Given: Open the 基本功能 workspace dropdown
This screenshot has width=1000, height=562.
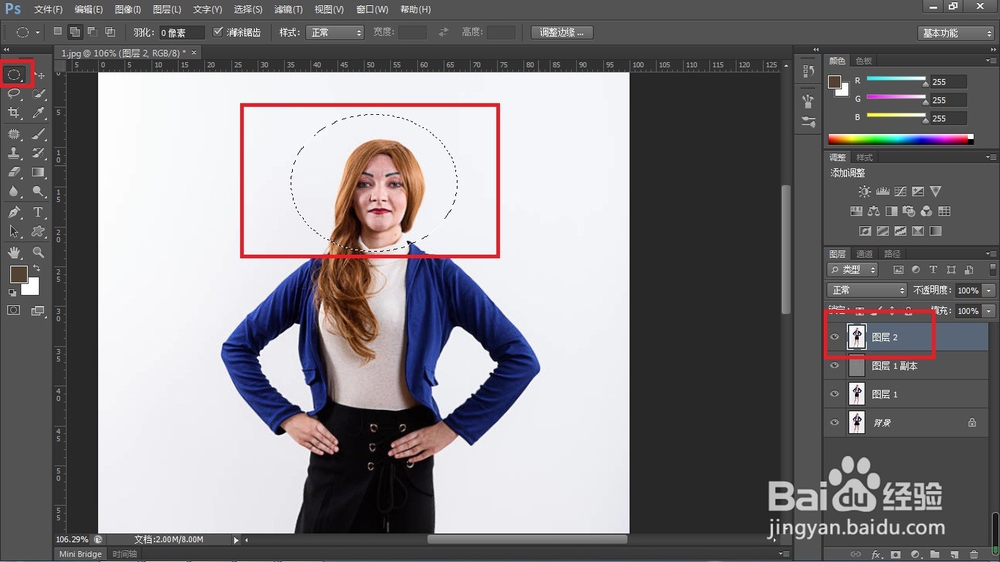Looking at the screenshot, I should pos(955,33).
